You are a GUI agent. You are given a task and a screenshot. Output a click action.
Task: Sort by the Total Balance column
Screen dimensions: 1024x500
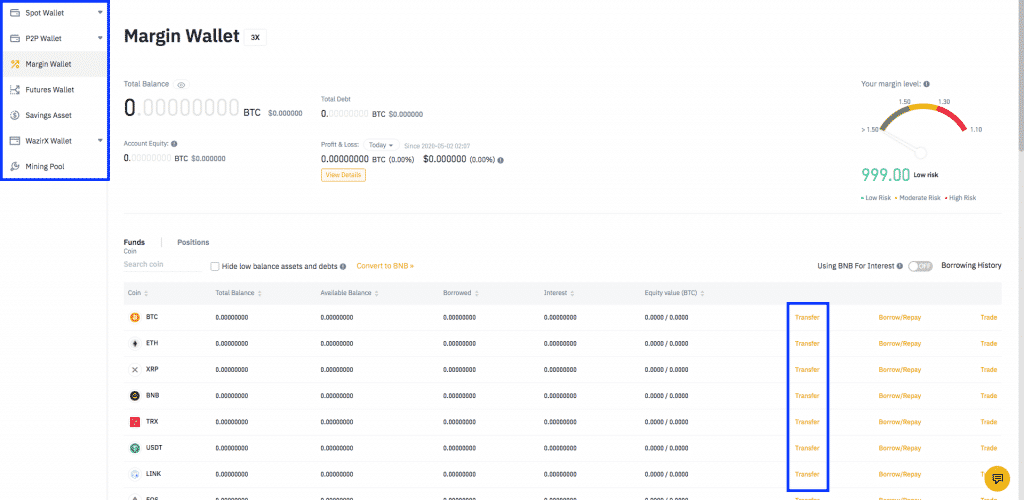pos(239,293)
